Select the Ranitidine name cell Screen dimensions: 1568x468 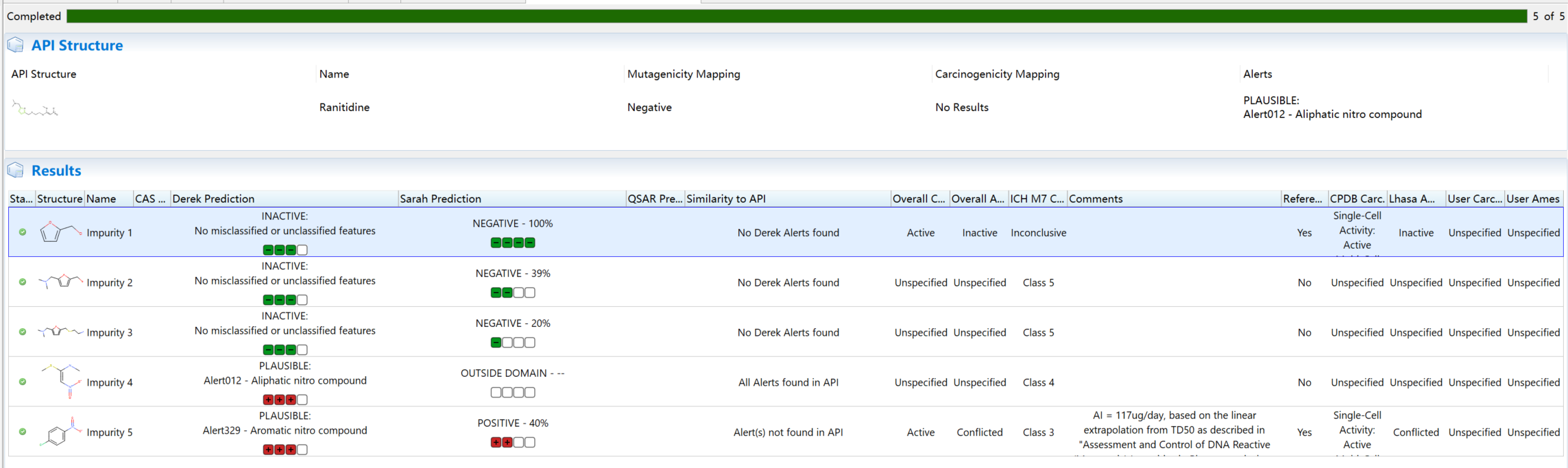coord(344,108)
